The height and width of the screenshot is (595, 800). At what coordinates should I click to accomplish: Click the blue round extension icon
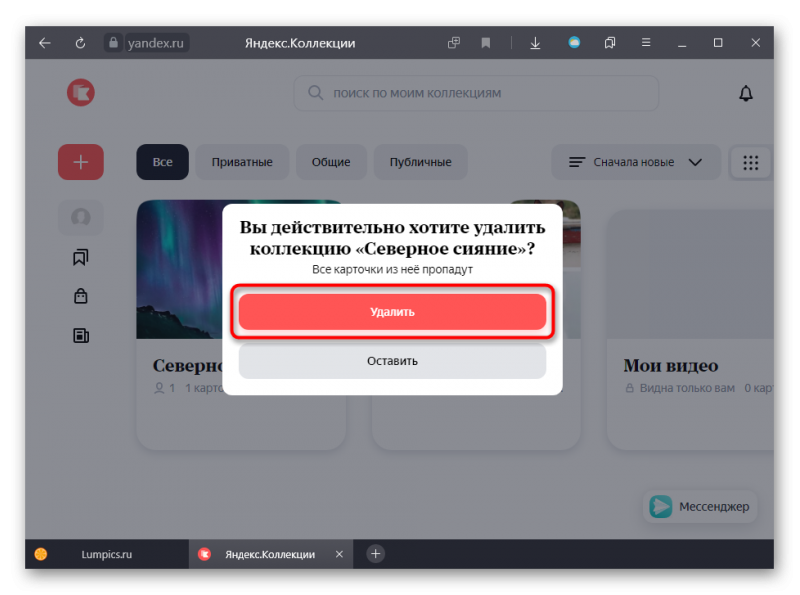pyautogui.click(x=574, y=42)
